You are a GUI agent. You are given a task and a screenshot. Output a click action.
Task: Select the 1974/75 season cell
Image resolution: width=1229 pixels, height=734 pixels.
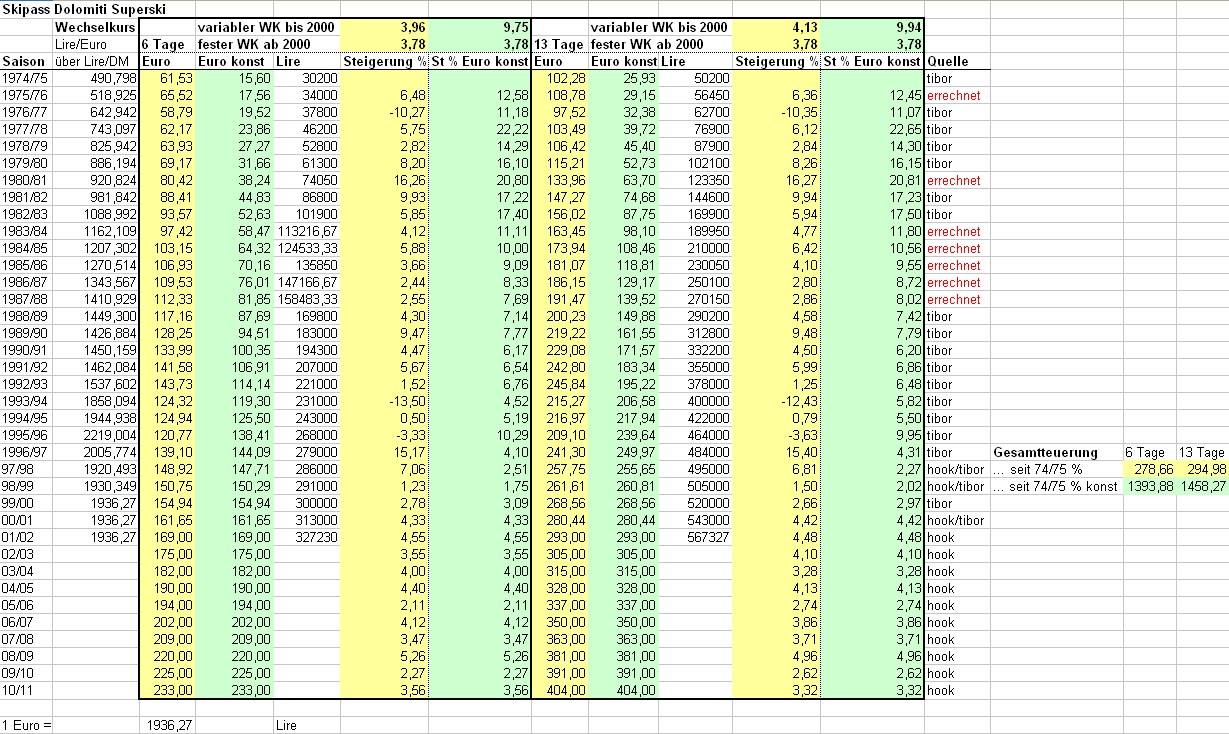[x=25, y=78]
